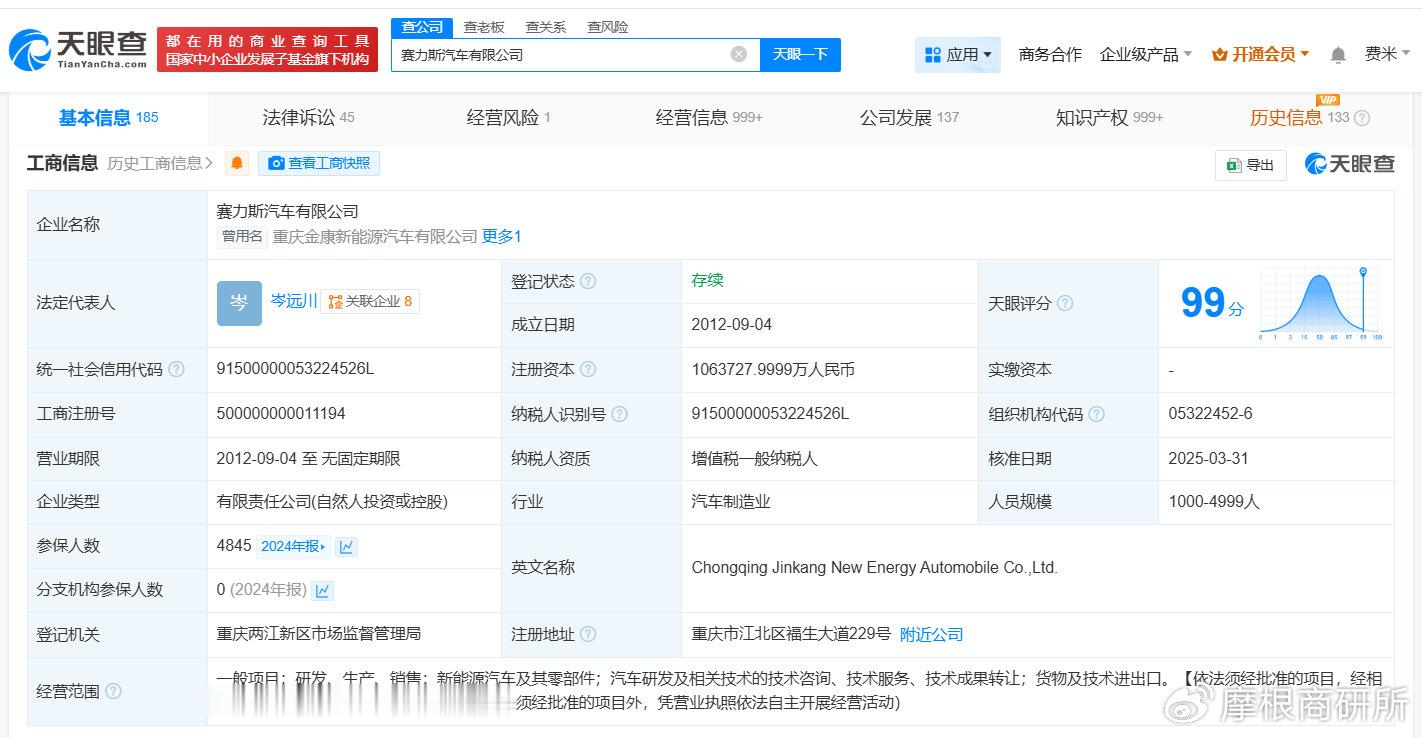1422x738 pixels.
Task: Click the 查看工商快照 button
Action: (319, 163)
